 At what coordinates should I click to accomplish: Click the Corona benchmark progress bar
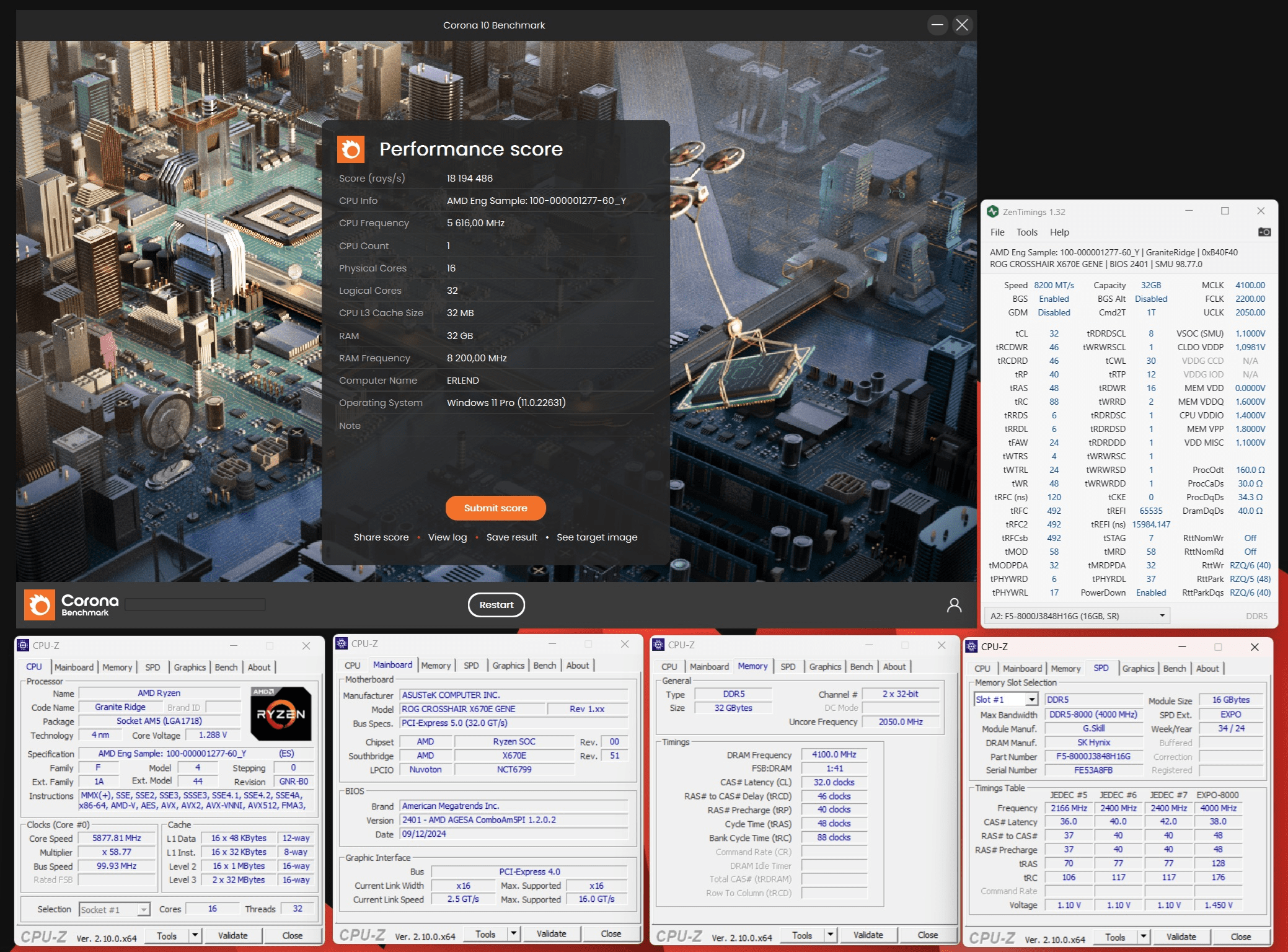(195, 604)
